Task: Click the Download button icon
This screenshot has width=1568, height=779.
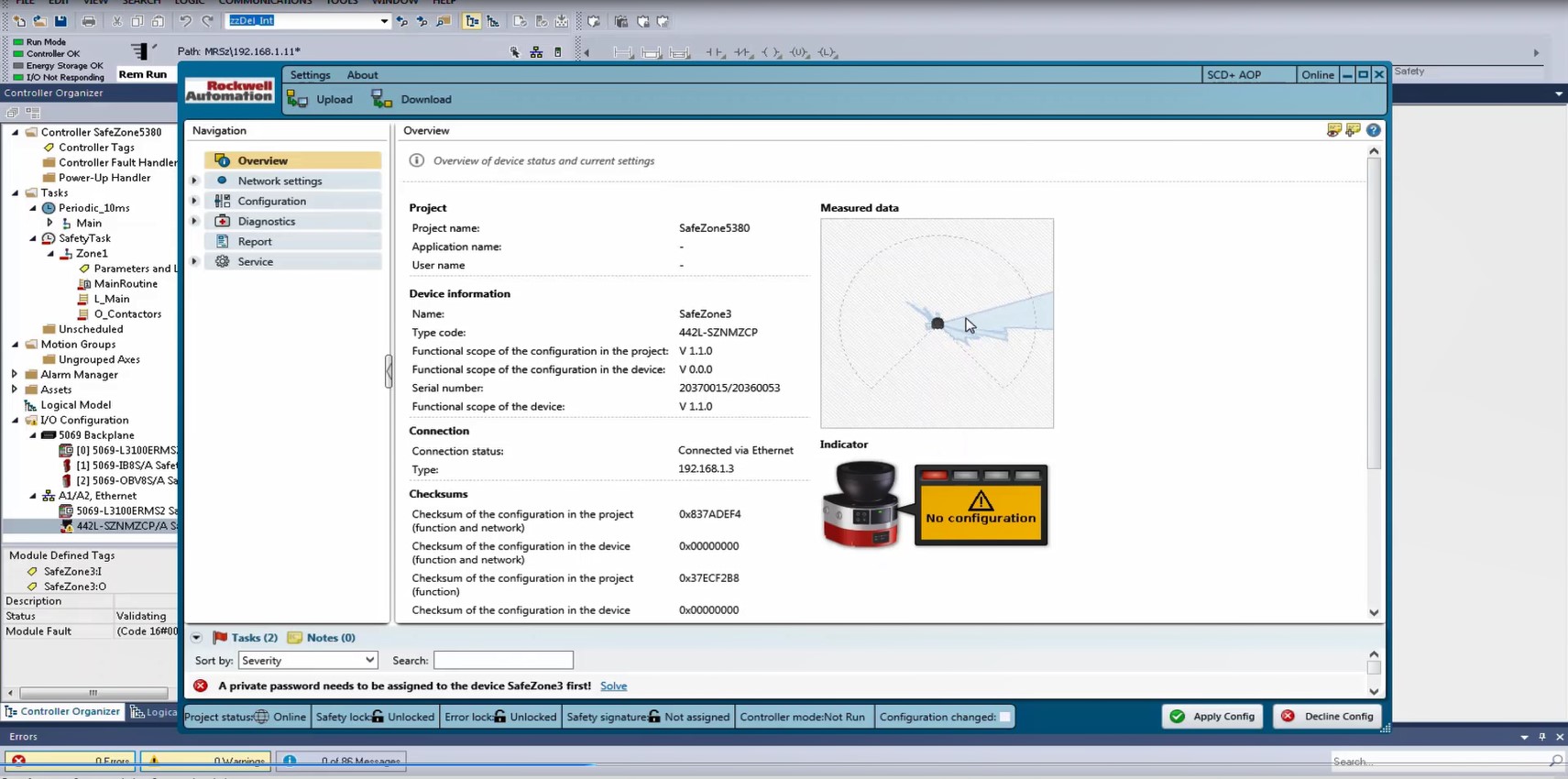Action: (x=381, y=99)
